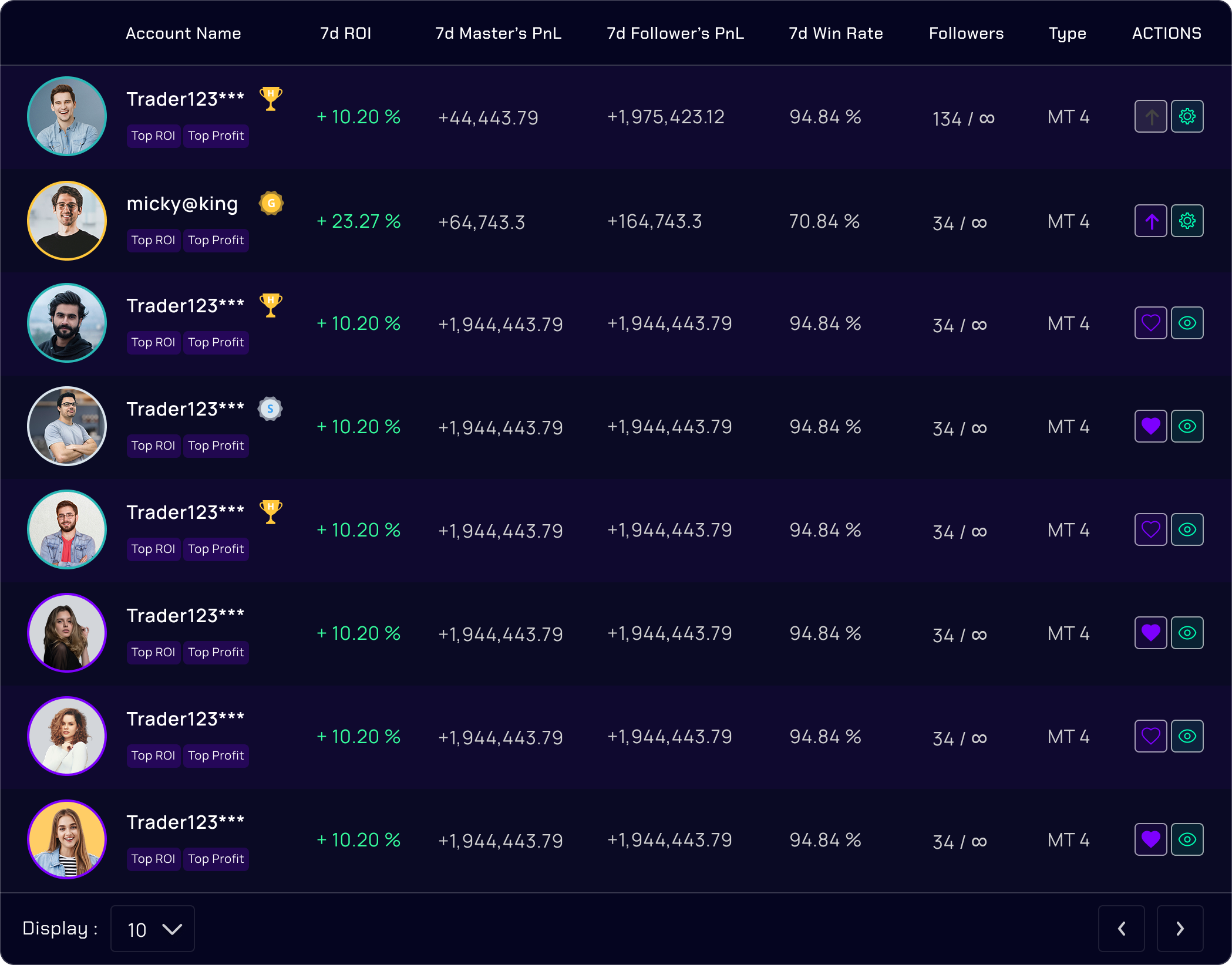Click Top Profit tag in the 134-follower row

216,136
